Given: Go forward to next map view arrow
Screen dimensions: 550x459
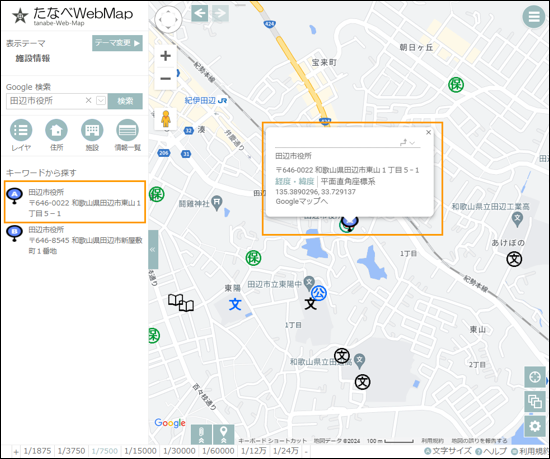Looking at the screenshot, I should pos(220,13).
